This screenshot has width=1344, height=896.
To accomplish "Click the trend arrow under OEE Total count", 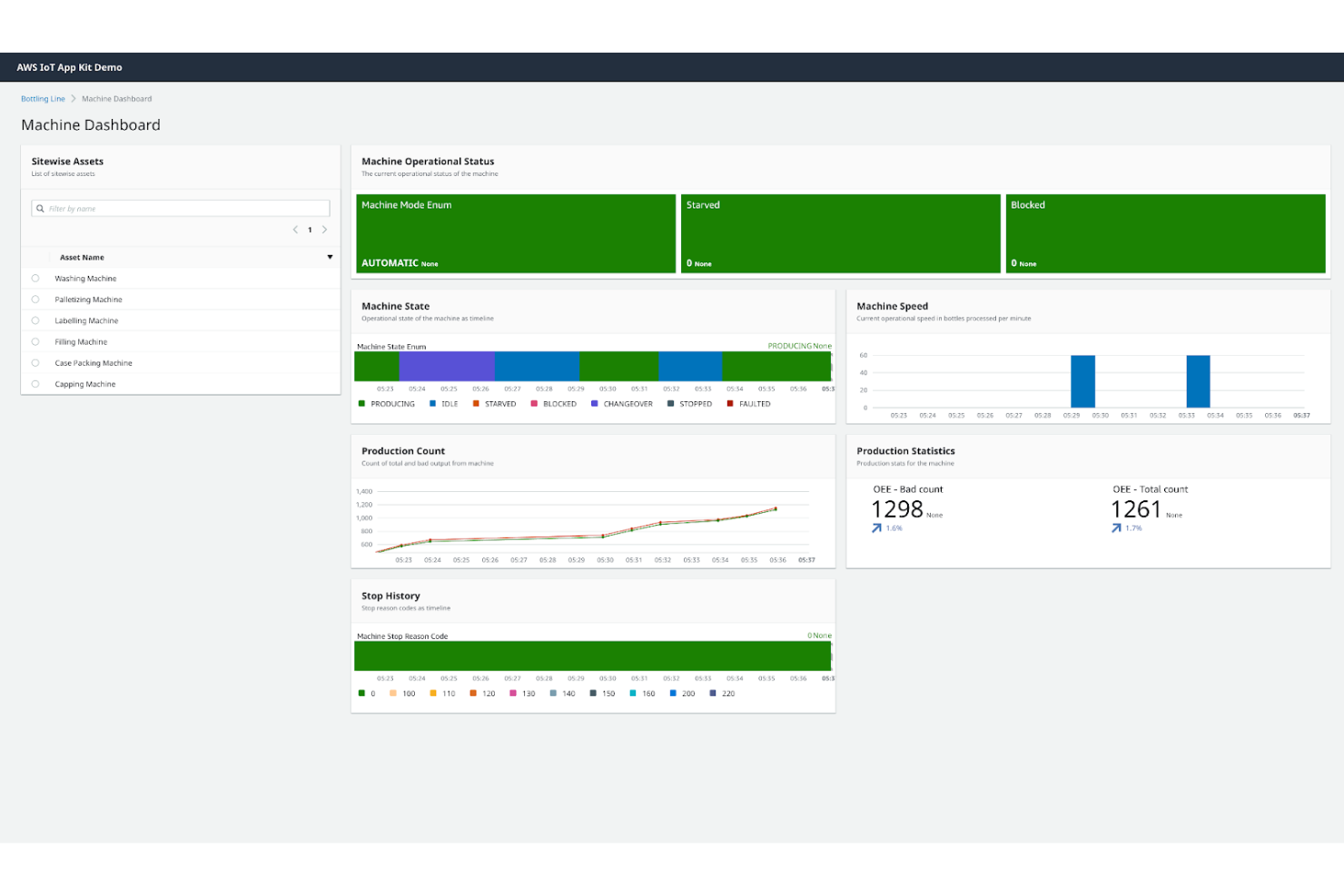I will 1115,527.
